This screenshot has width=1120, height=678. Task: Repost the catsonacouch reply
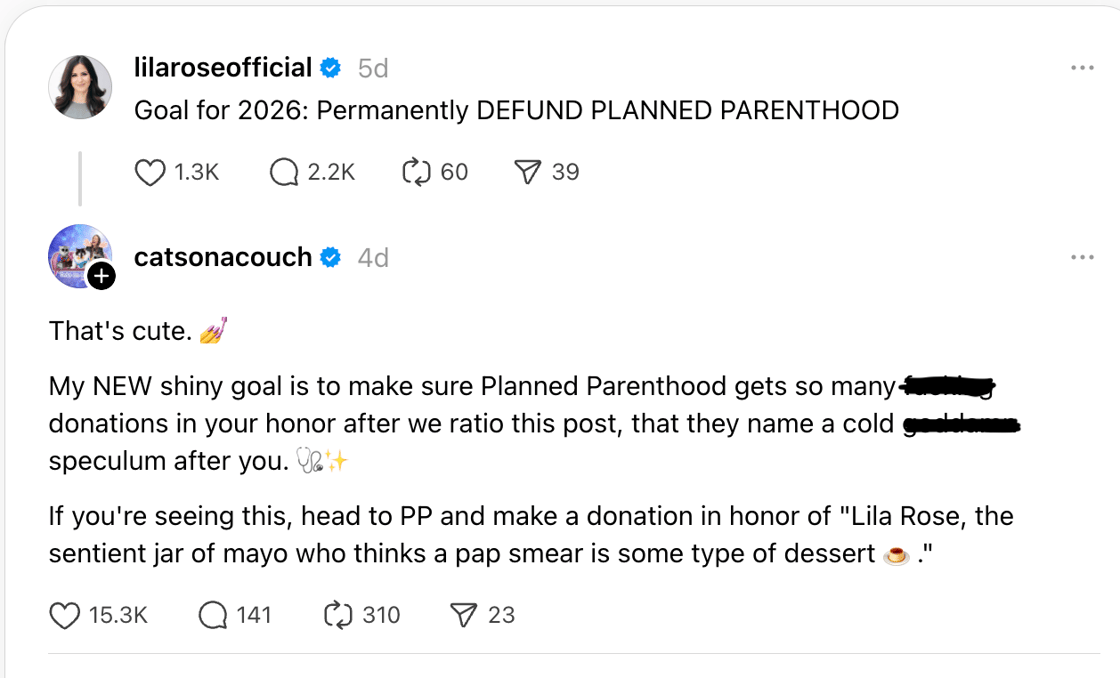pos(339,615)
